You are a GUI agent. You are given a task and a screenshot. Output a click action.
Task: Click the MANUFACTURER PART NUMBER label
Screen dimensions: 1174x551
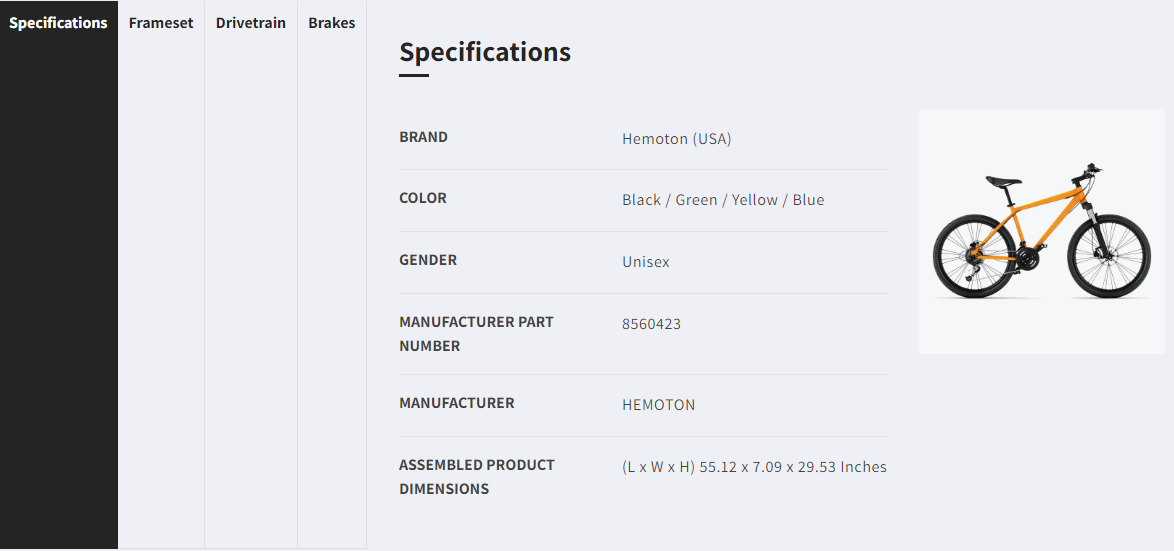[x=475, y=334]
